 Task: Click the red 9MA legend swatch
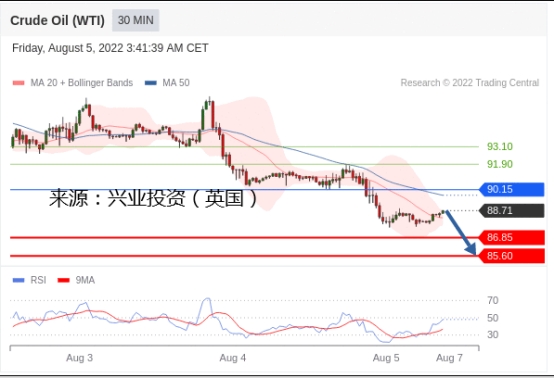64,280
